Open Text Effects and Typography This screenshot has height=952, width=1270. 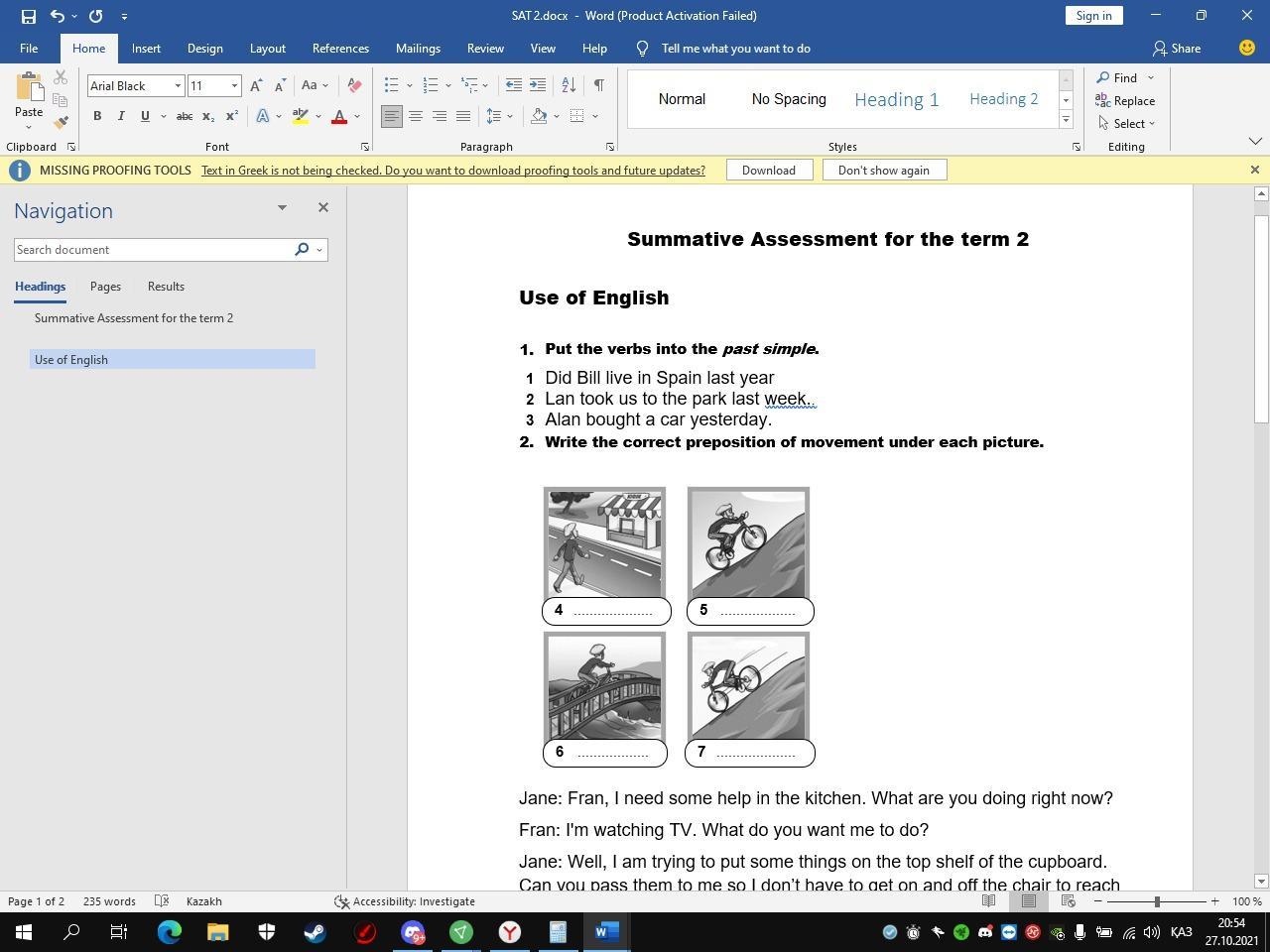(263, 116)
